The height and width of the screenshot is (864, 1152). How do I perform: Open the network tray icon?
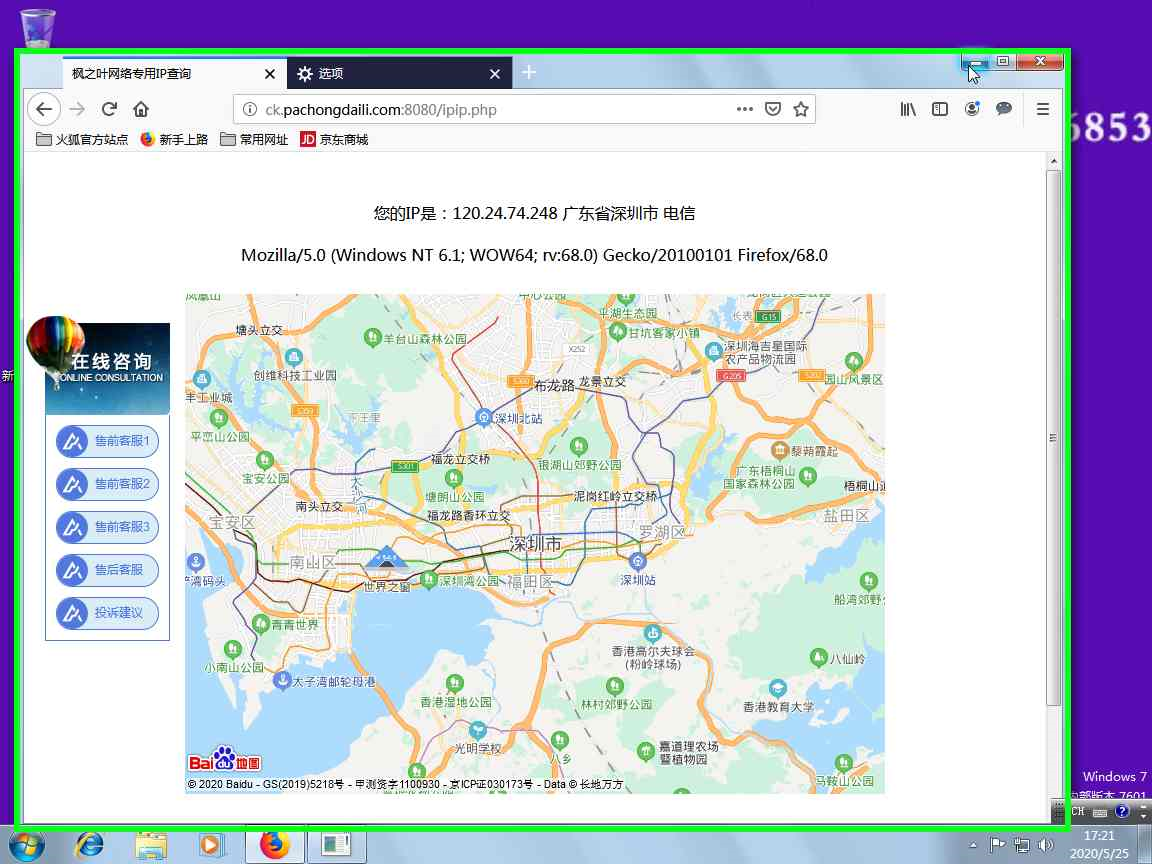pos(1021,845)
